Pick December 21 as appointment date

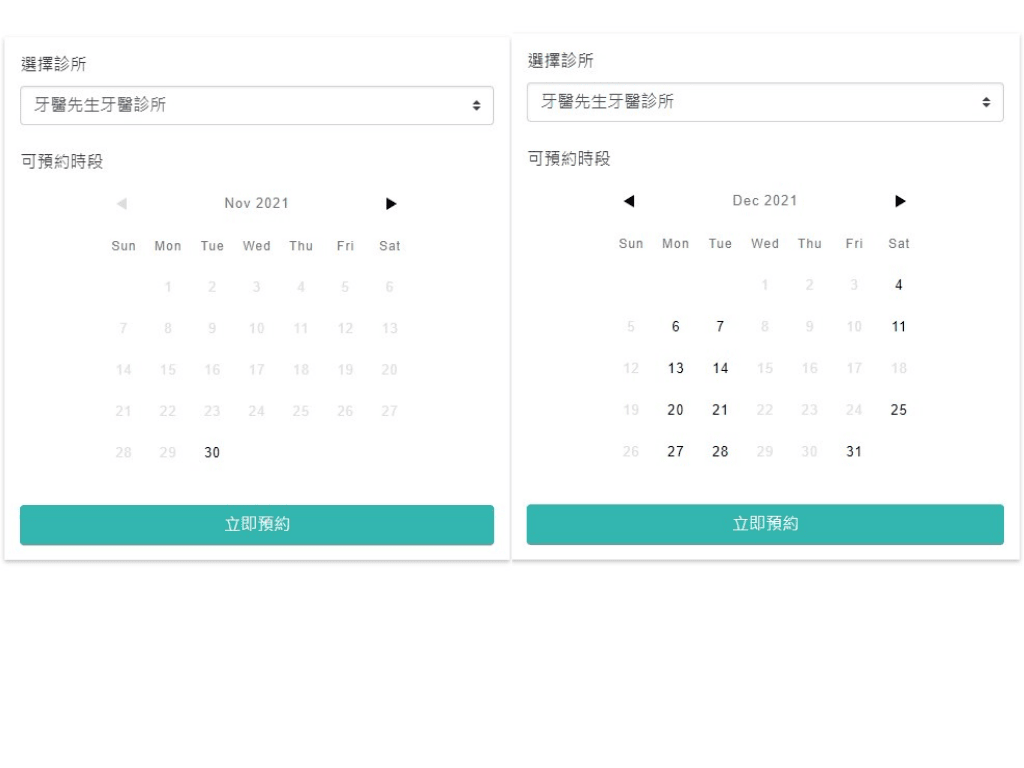pyautogui.click(x=720, y=410)
